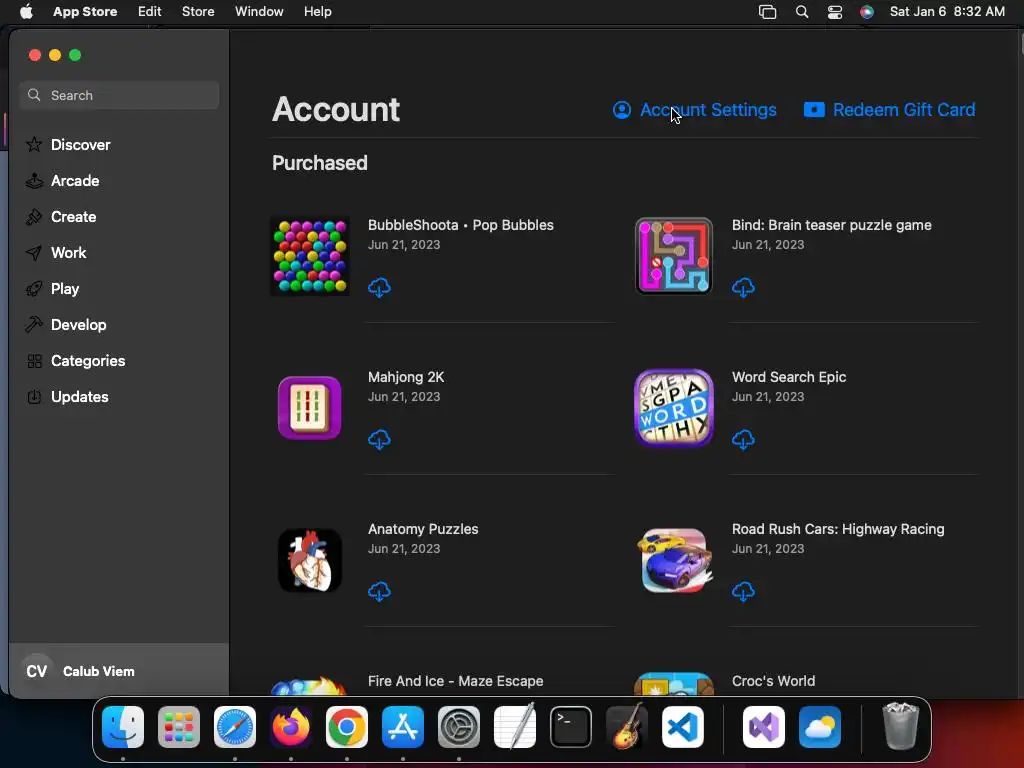The width and height of the screenshot is (1024, 768).
Task: Open the Window menu
Action: pyautogui.click(x=259, y=12)
